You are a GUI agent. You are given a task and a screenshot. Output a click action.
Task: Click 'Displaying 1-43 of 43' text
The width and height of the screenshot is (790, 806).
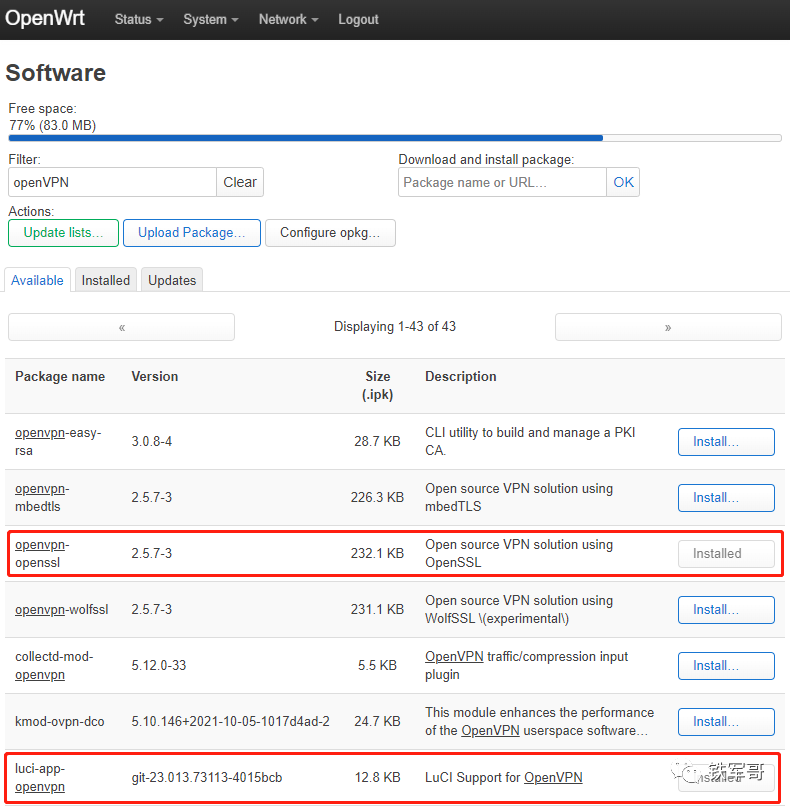coord(395,327)
